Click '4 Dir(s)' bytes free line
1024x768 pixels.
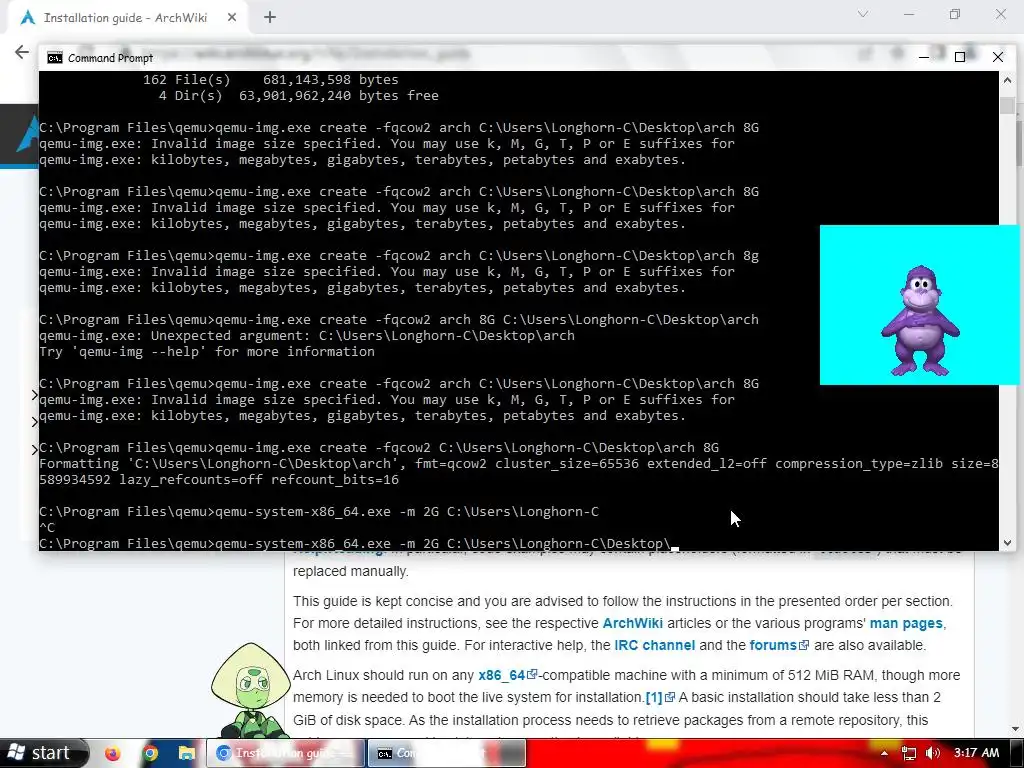[298, 96]
